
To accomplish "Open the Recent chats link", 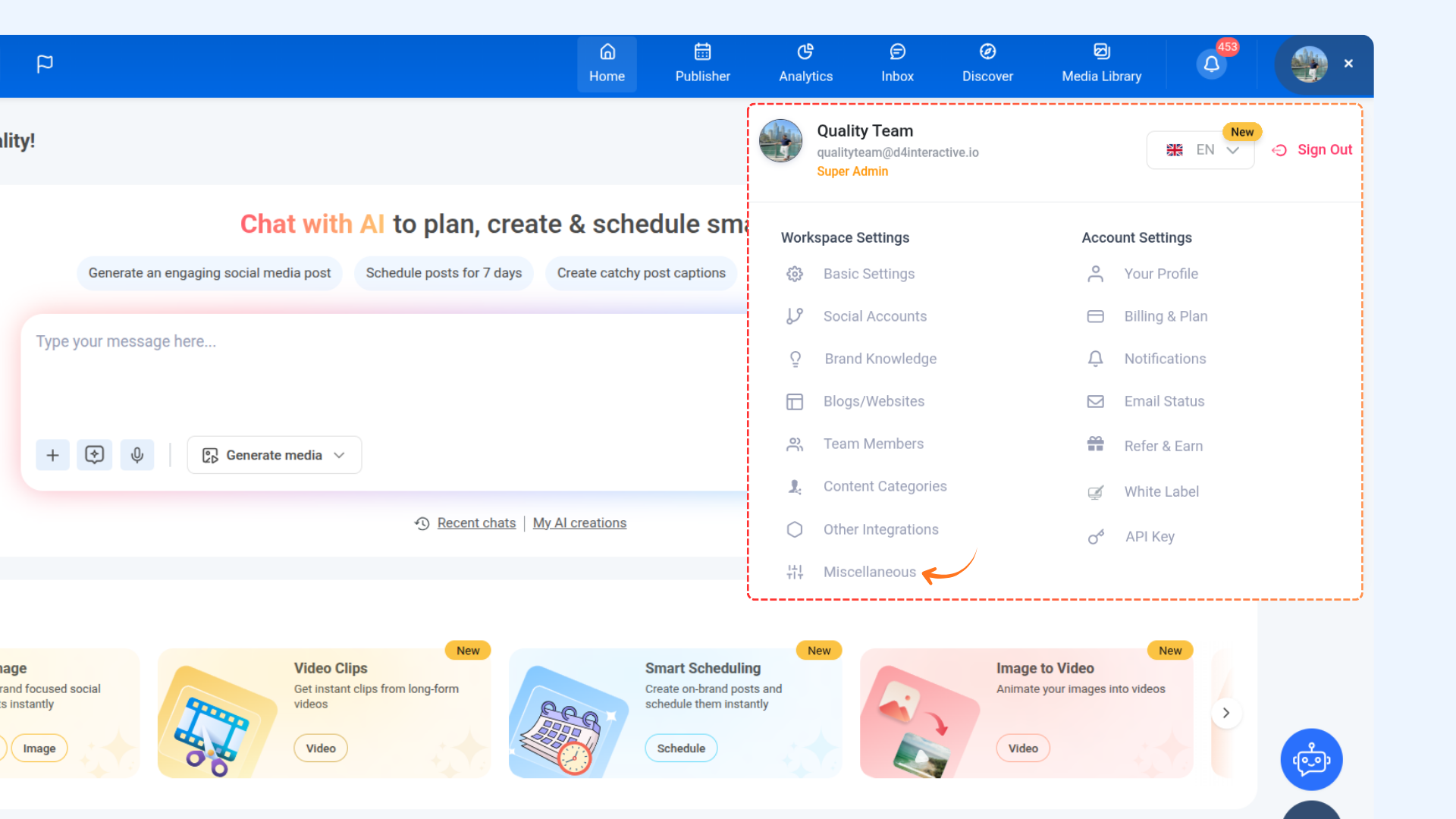I will coord(475,523).
